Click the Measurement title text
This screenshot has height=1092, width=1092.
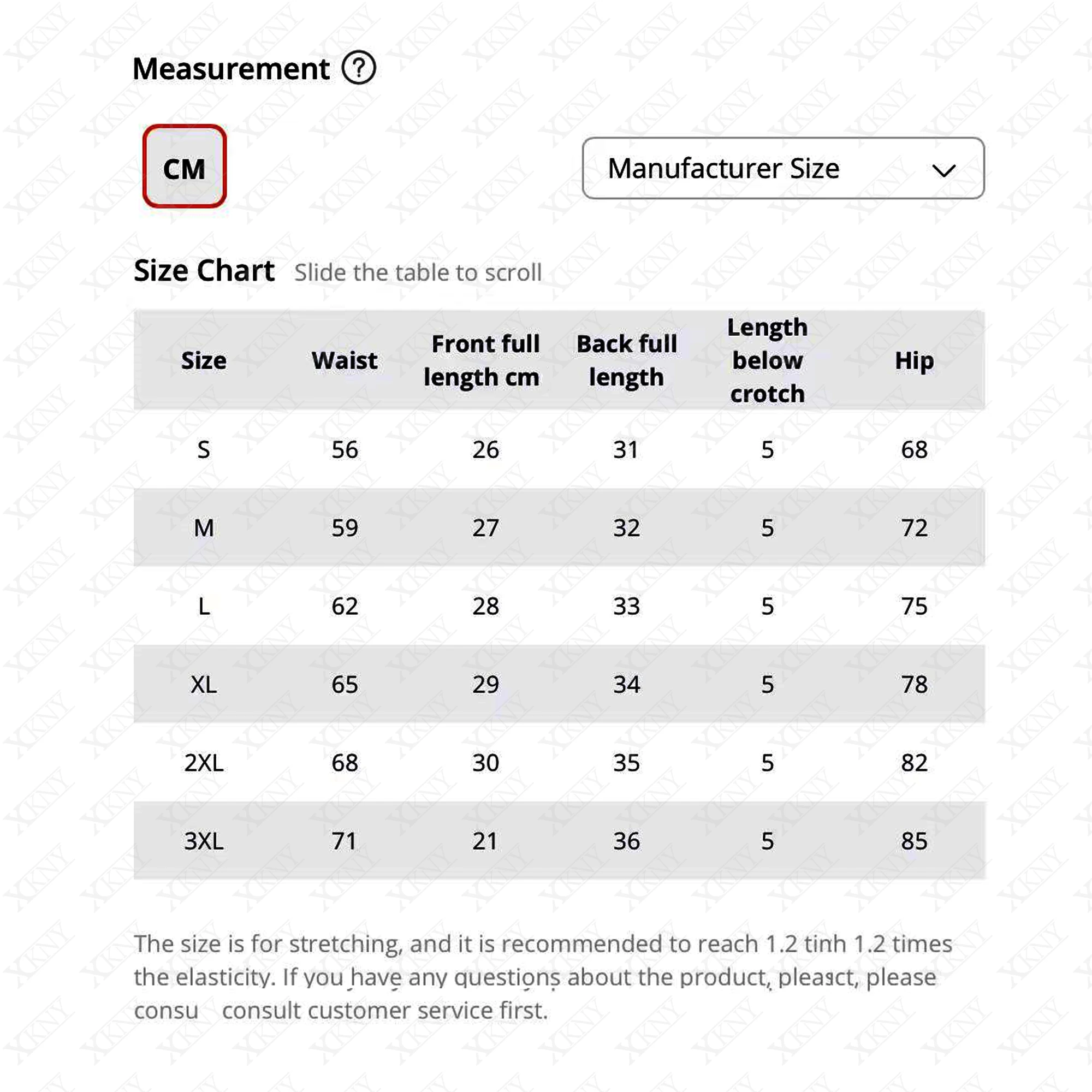(230, 68)
